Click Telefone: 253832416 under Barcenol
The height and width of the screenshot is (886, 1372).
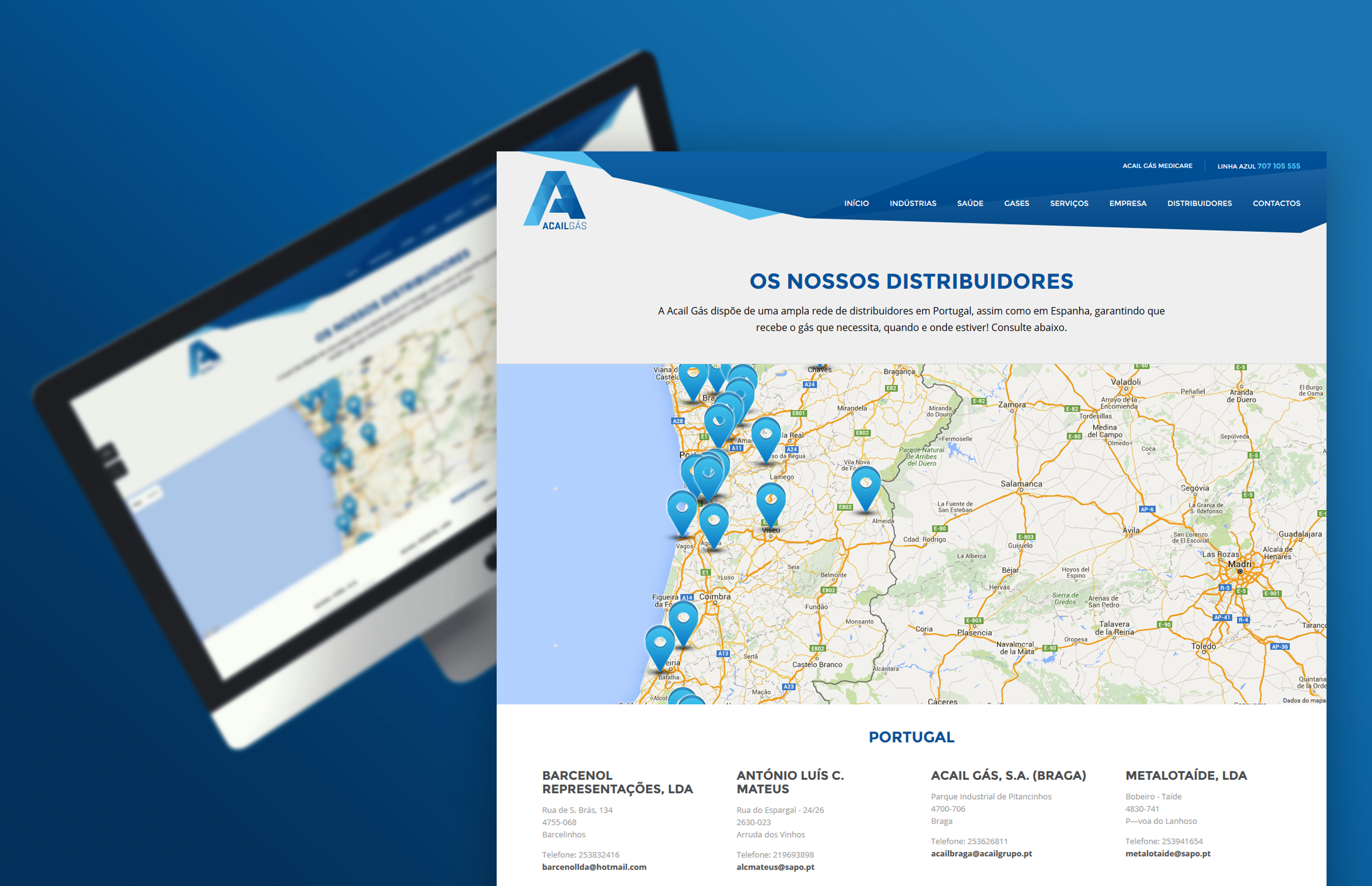tap(580, 854)
